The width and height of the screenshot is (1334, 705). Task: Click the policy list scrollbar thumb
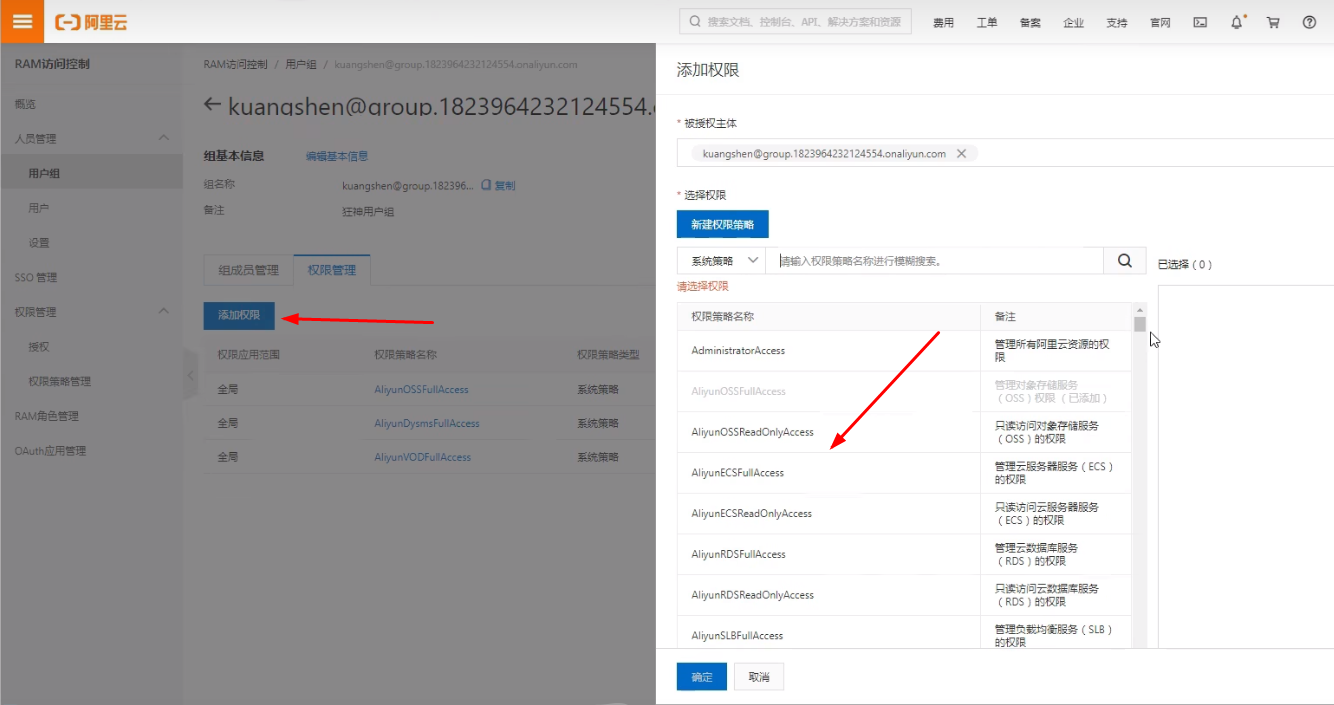[1139, 324]
